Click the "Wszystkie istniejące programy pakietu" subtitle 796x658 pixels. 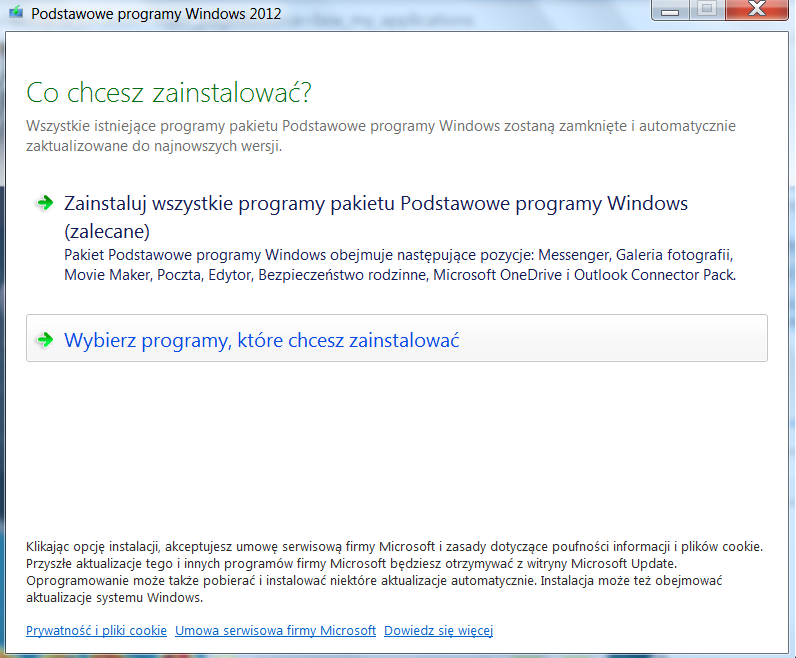click(381, 136)
